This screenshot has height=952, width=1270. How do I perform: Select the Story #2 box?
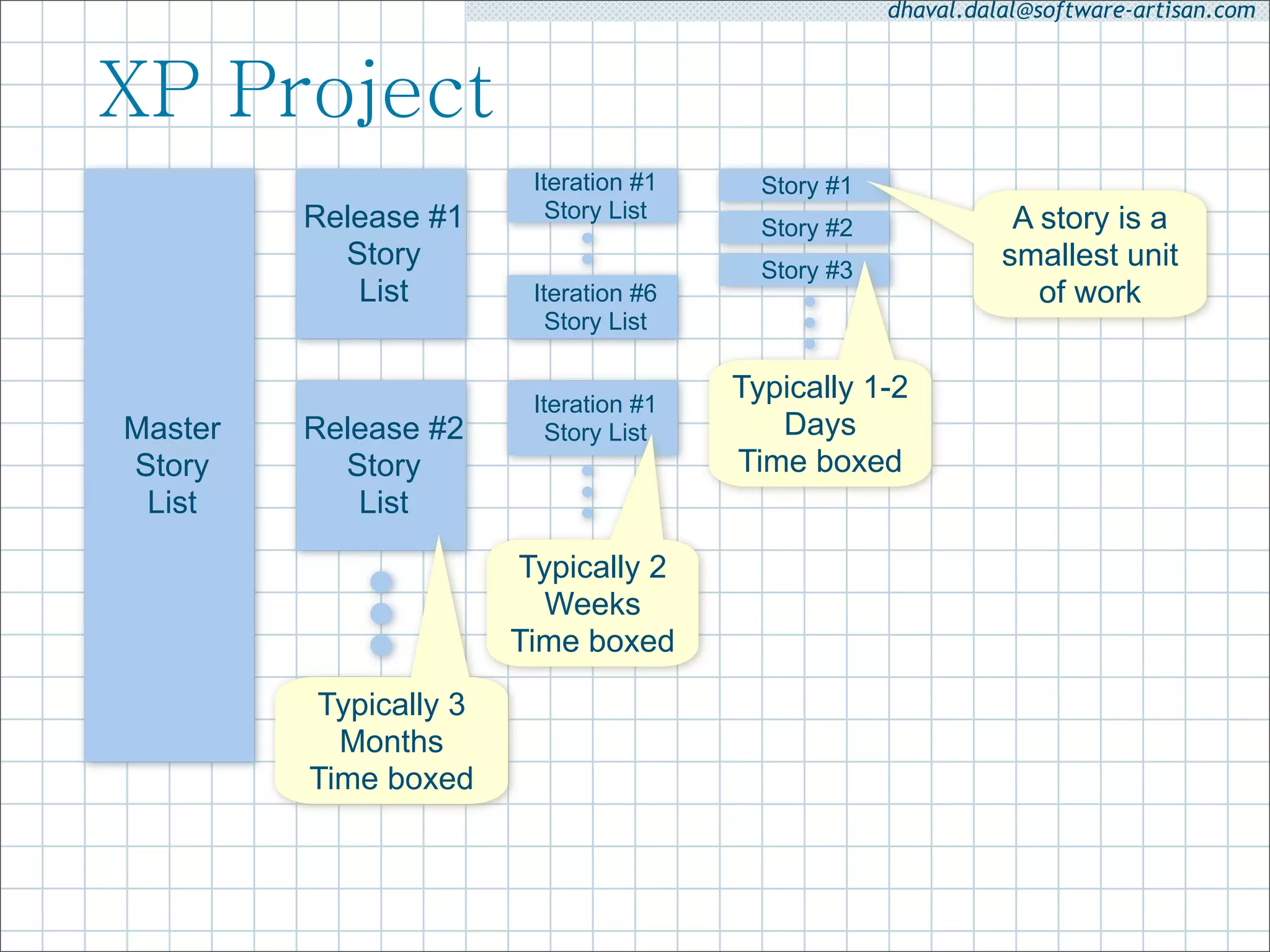coord(804,227)
